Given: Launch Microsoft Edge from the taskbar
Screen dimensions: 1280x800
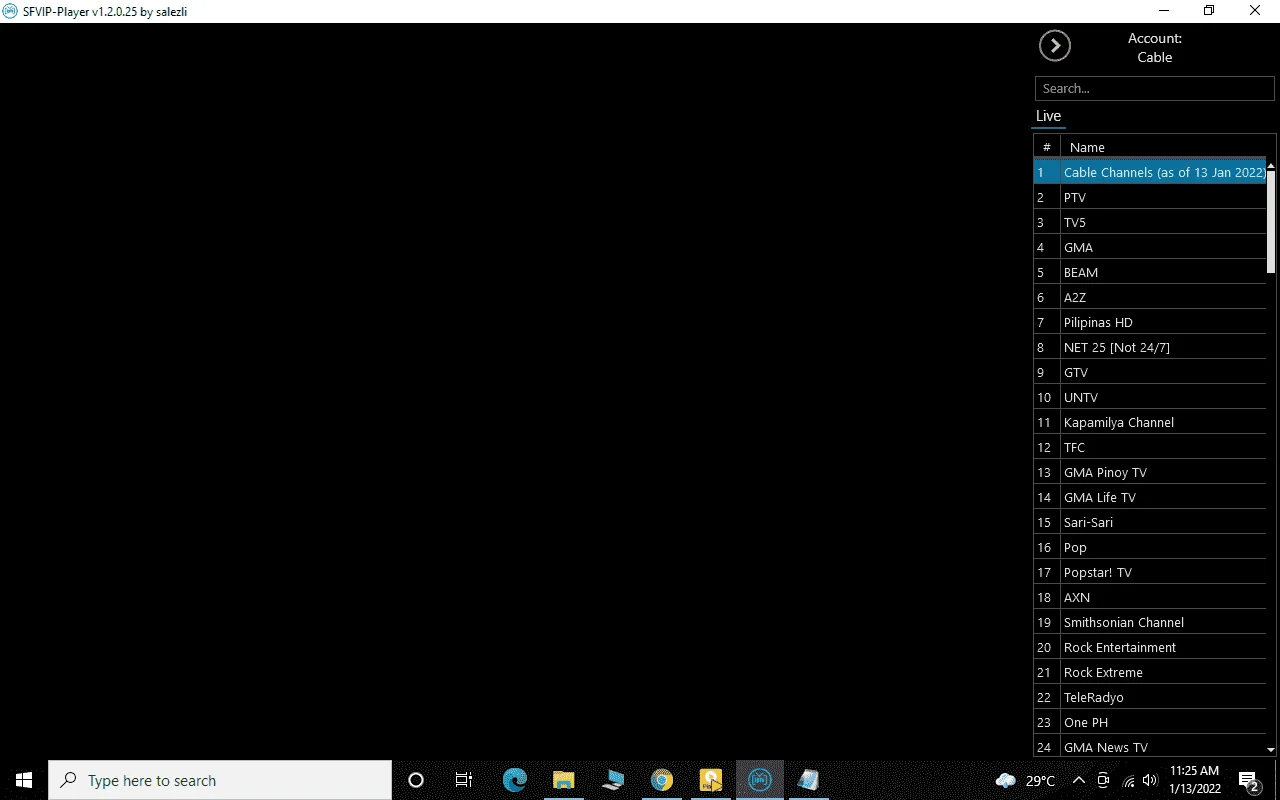Looking at the screenshot, I should 514,780.
